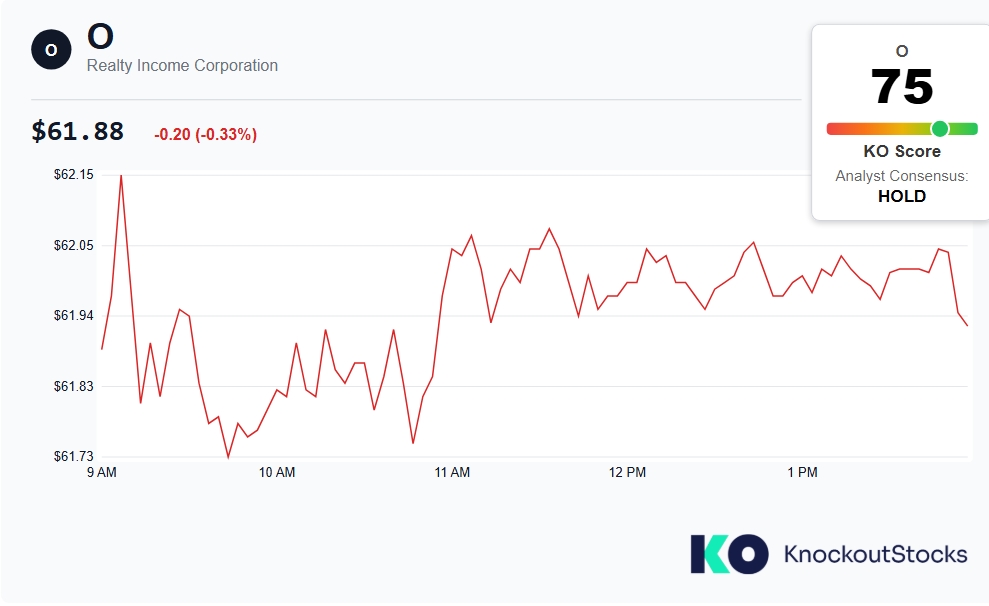The image size is (989, 606).
Task: Click the 11 AM x-axis label
Action: tap(452, 472)
